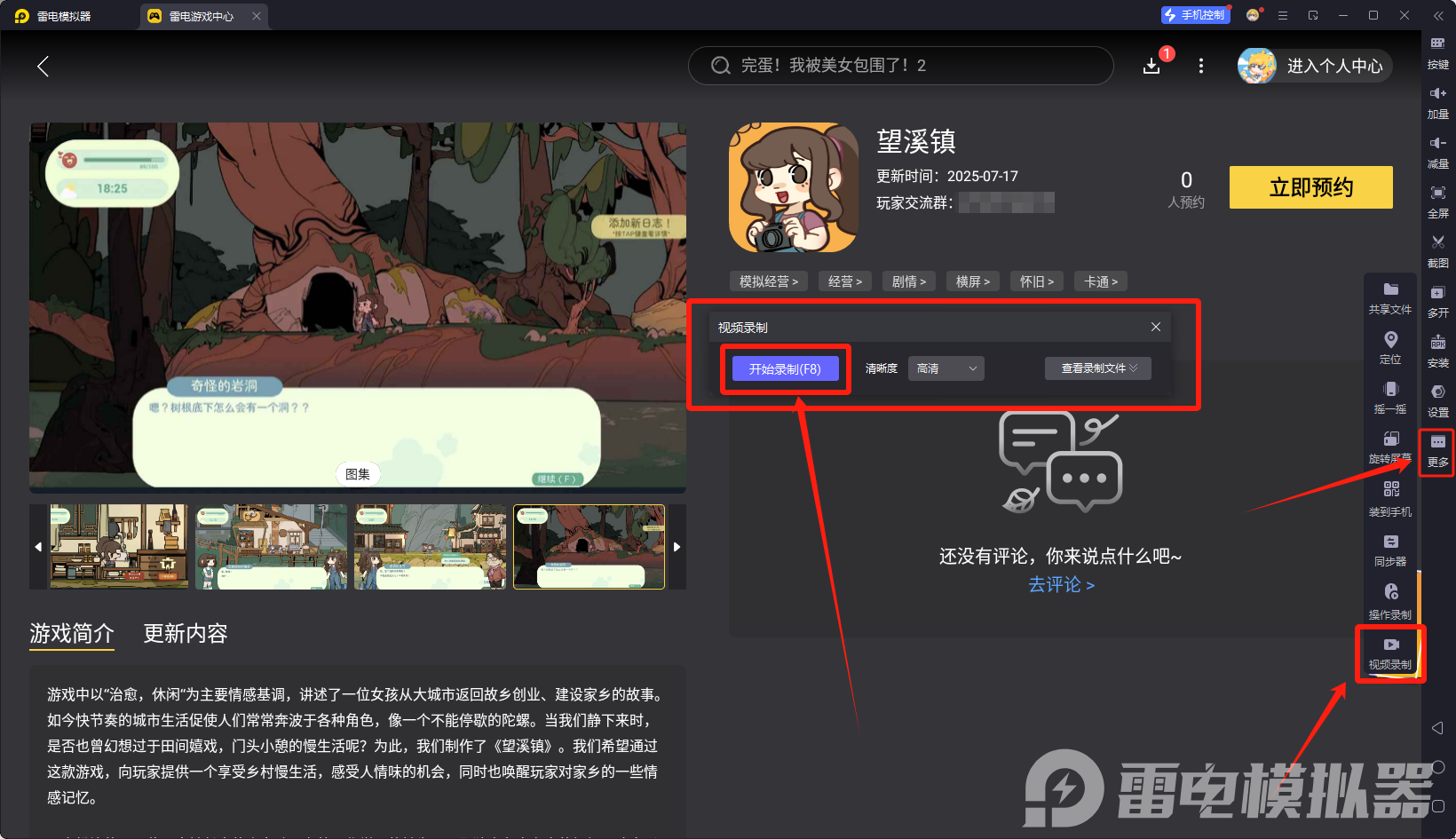Open the 经营 category tag
This screenshot has width=1456, height=839.
coord(845,281)
